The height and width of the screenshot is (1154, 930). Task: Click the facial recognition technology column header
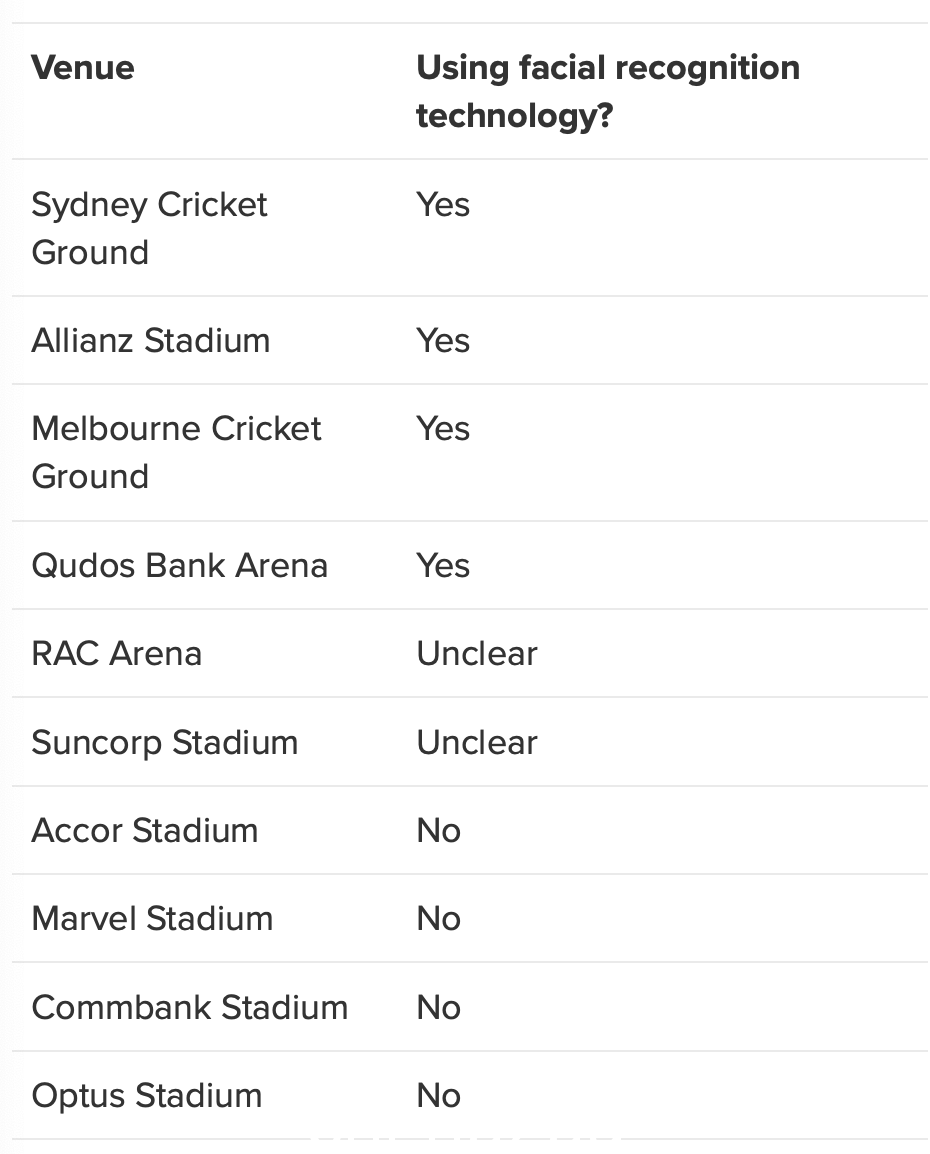pos(608,92)
